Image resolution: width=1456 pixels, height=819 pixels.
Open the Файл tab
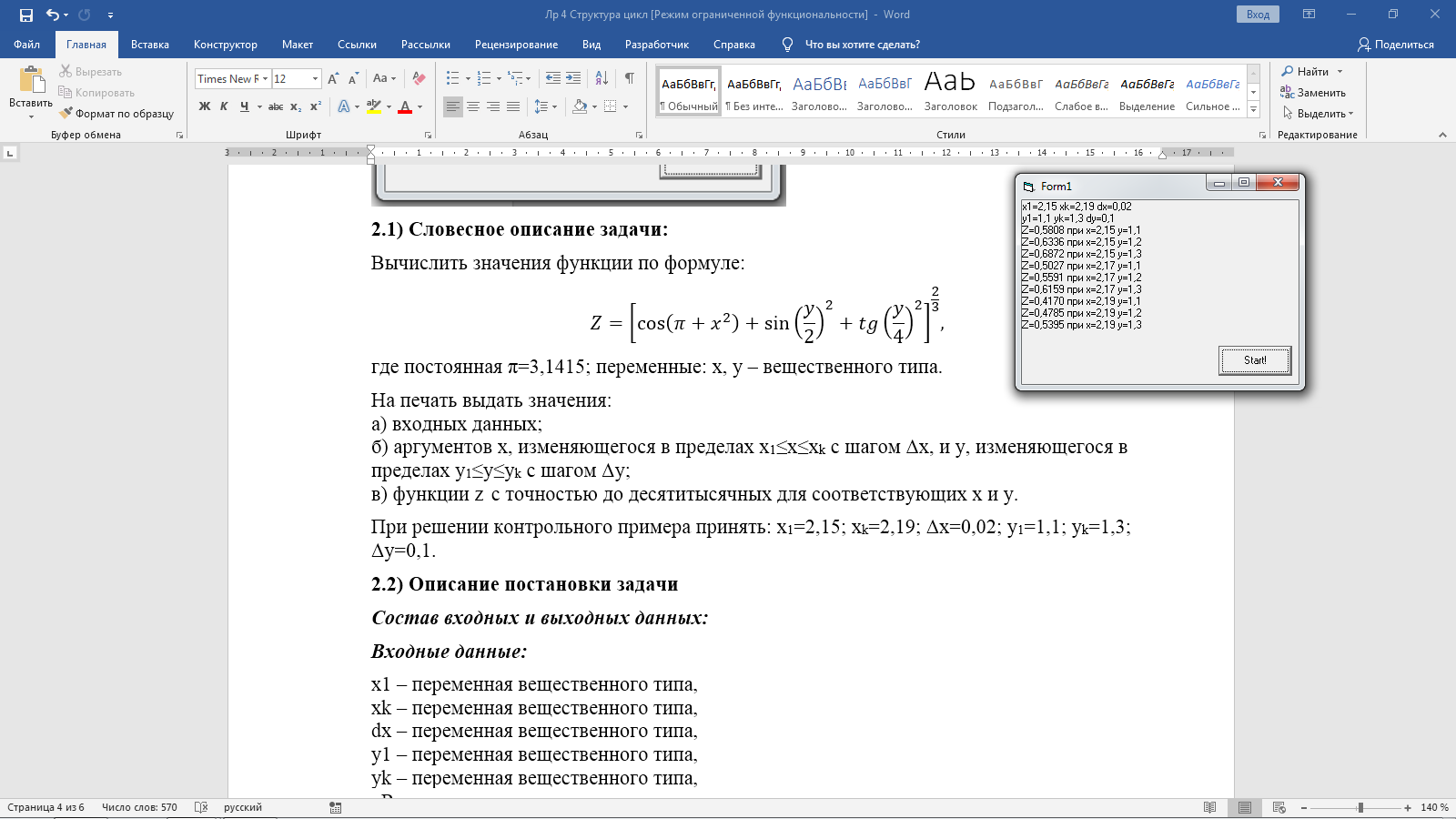pyautogui.click(x=26, y=44)
